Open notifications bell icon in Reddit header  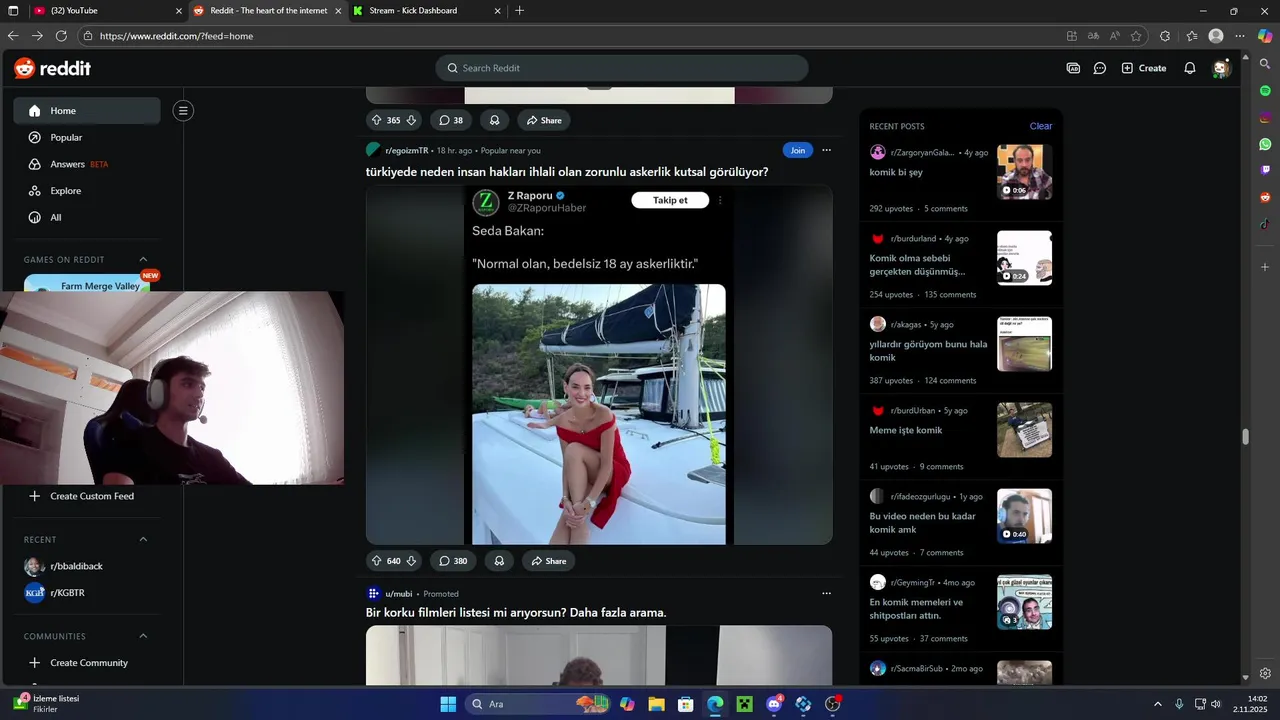point(1190,68)
